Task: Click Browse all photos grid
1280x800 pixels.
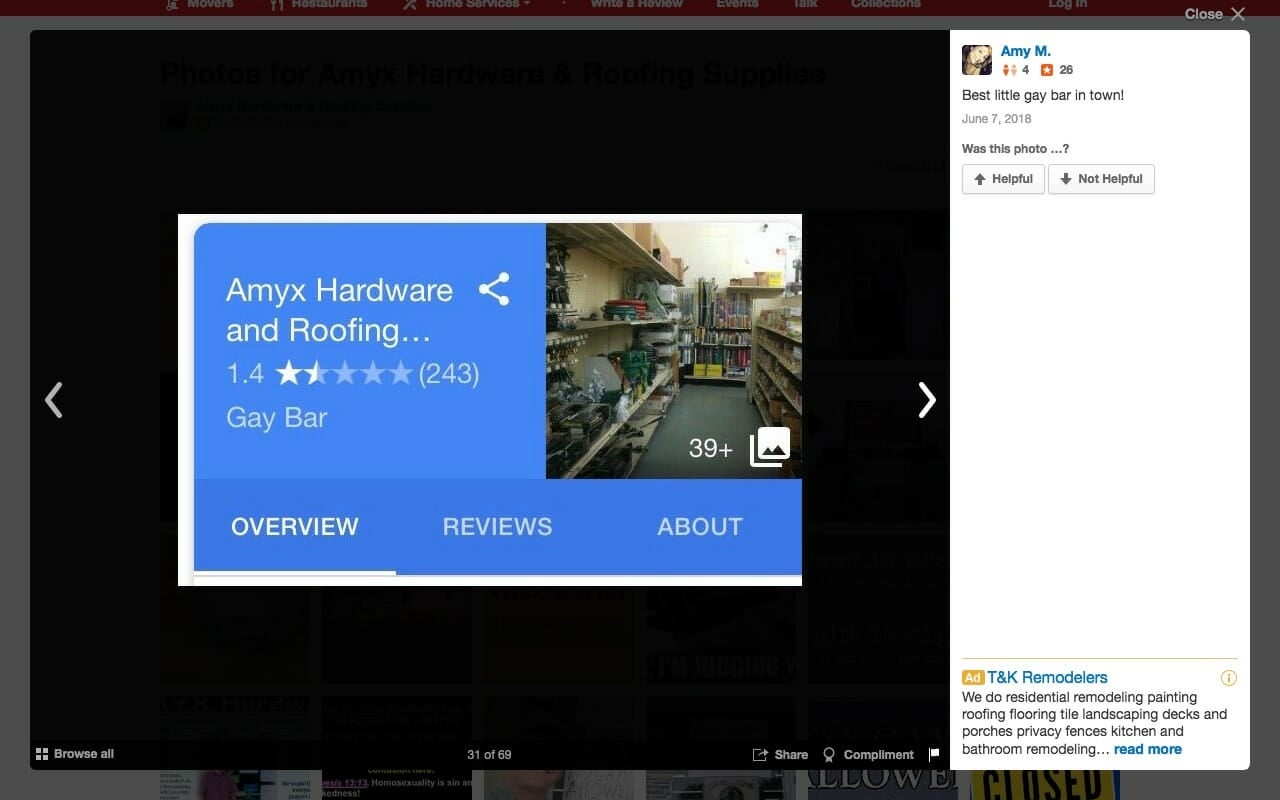Action: coord(75,754)
